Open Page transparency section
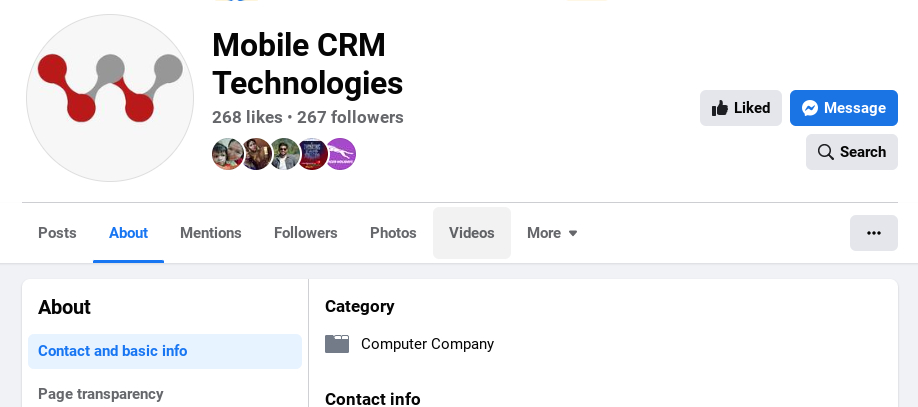The height and width of the screenshot is (407, 918). [100, 394]
